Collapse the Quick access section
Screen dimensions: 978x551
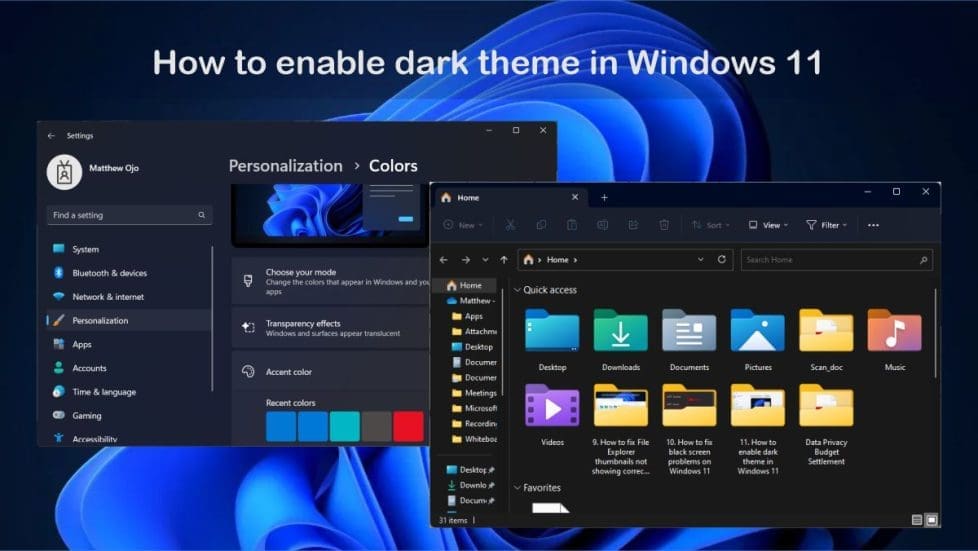pos(517,290)
